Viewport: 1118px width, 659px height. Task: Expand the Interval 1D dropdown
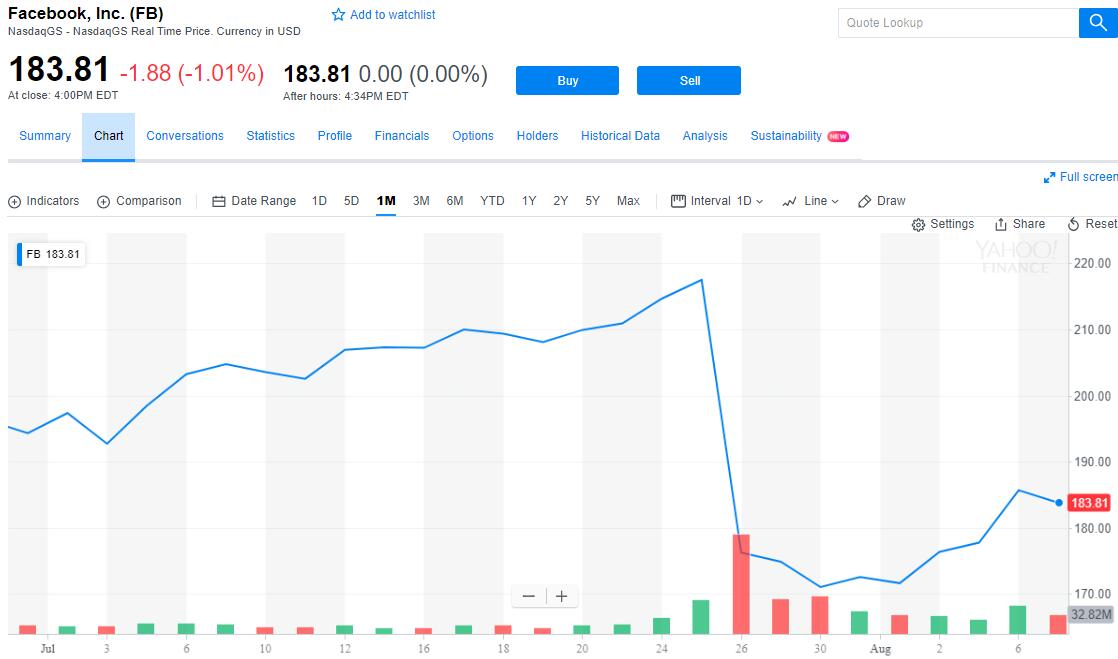717,201
